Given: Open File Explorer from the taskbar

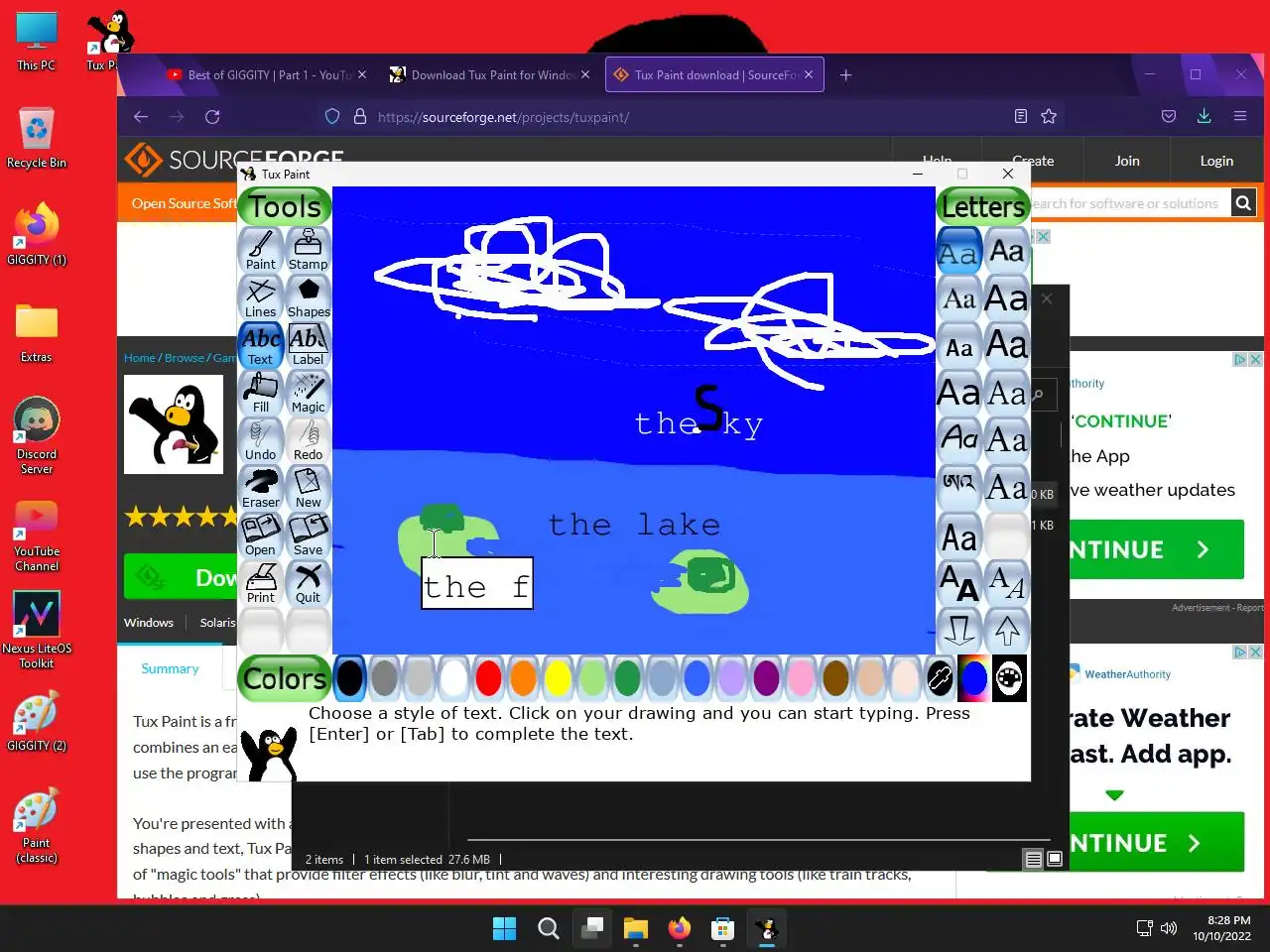Looking at the screenshot, I should pos(635,928).
